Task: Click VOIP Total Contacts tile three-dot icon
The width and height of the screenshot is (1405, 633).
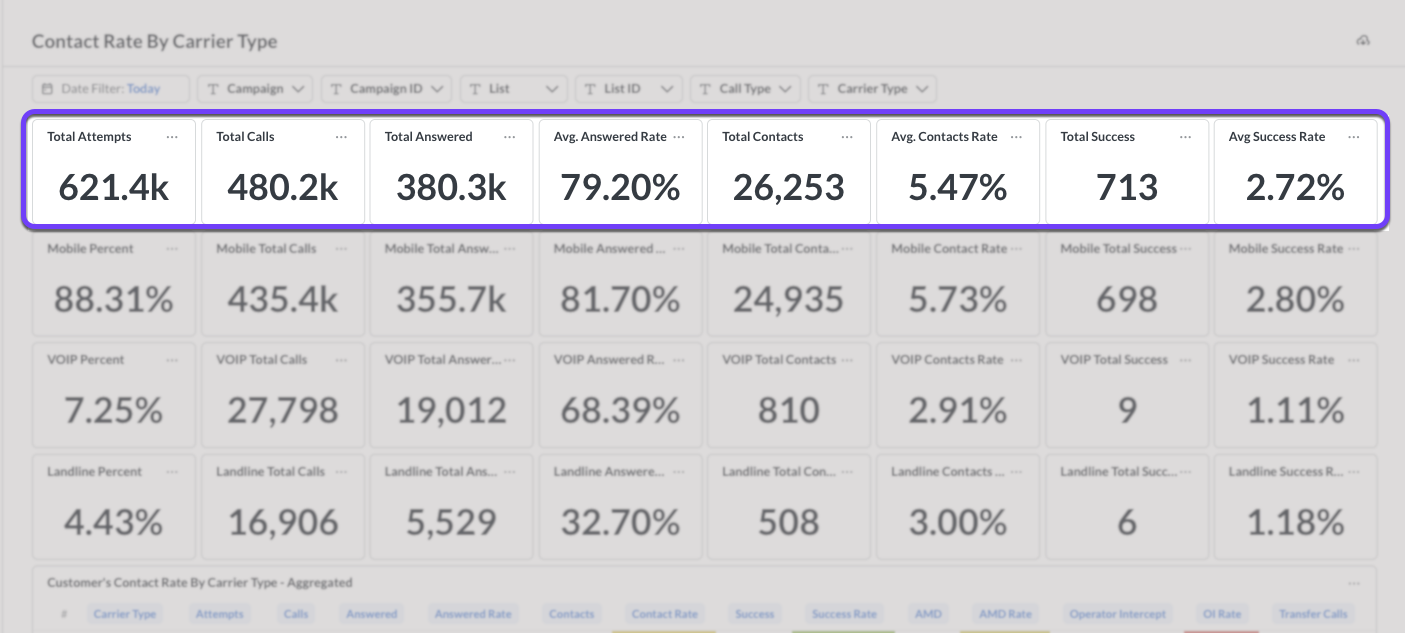Action: (x=847, y=360)
